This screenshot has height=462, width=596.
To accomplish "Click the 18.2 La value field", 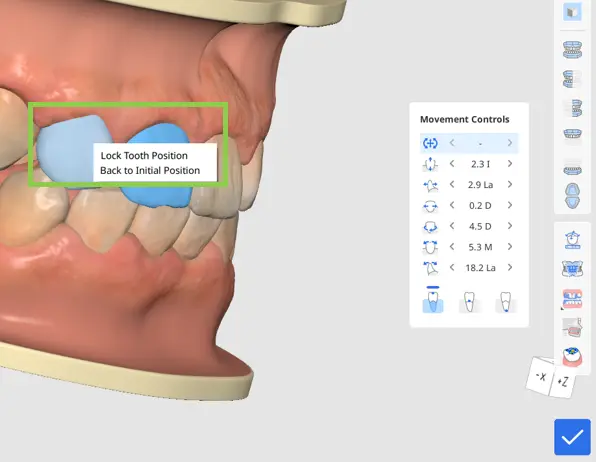I will [x=480, y=268].
